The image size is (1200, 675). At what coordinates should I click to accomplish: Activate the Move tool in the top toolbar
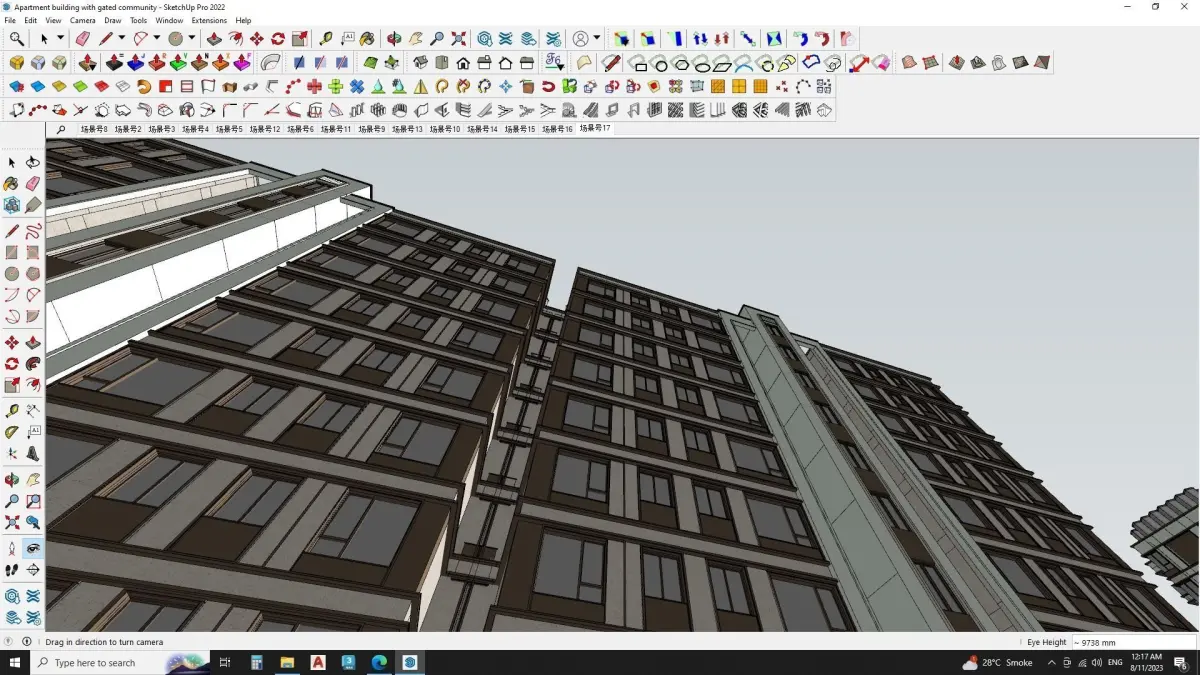pyautogui.click(x=257, y=38)
